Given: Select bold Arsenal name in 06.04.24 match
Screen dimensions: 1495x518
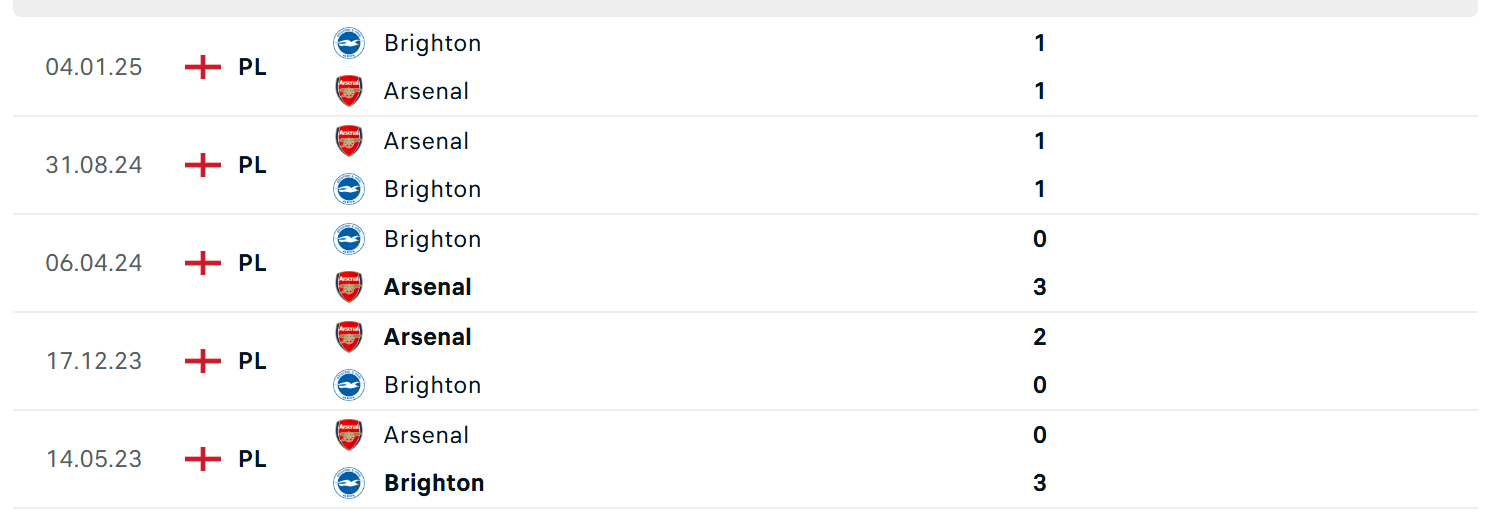Looking at the screenshot, I should point(427,287).
